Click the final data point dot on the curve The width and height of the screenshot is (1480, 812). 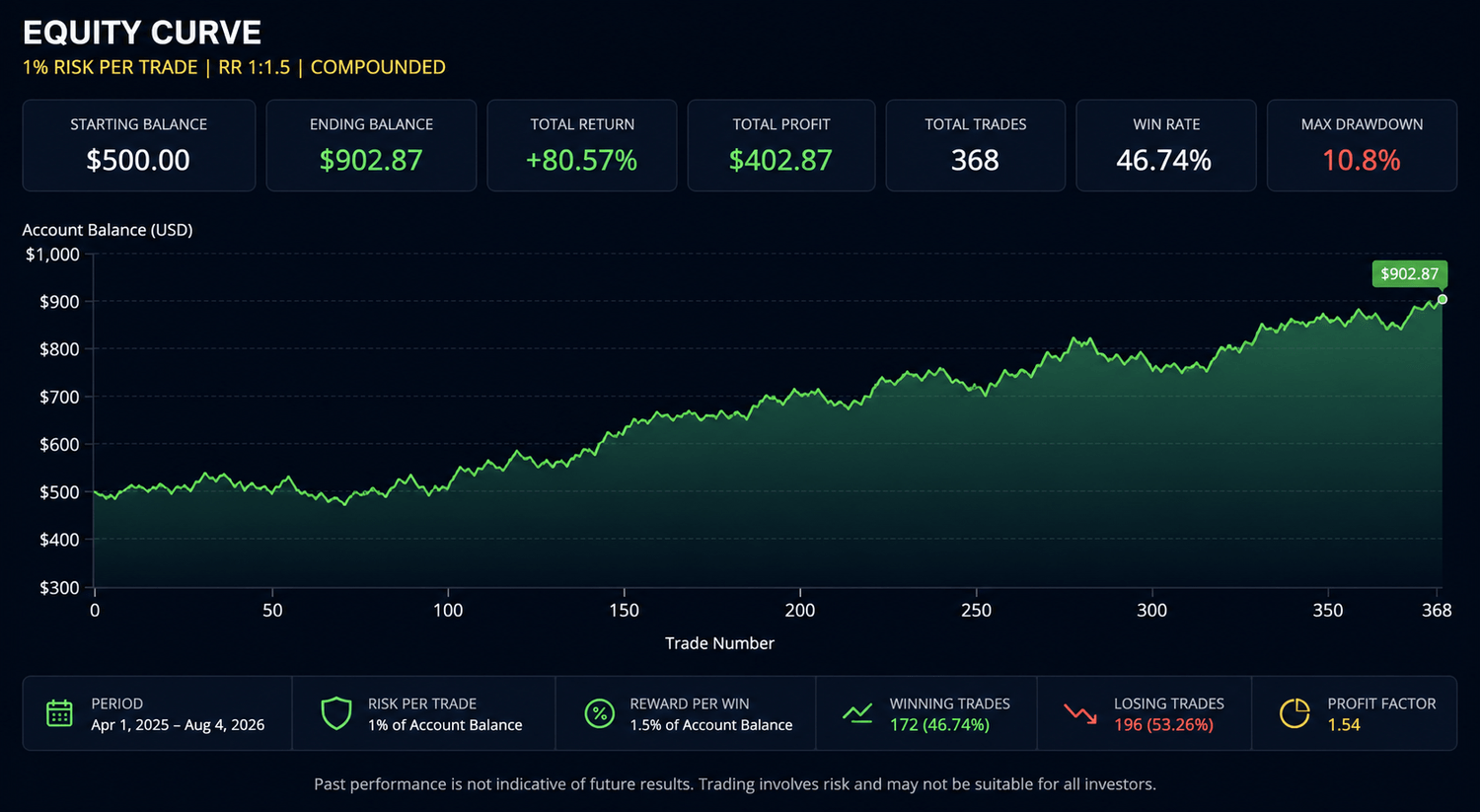click(1443, 299)
